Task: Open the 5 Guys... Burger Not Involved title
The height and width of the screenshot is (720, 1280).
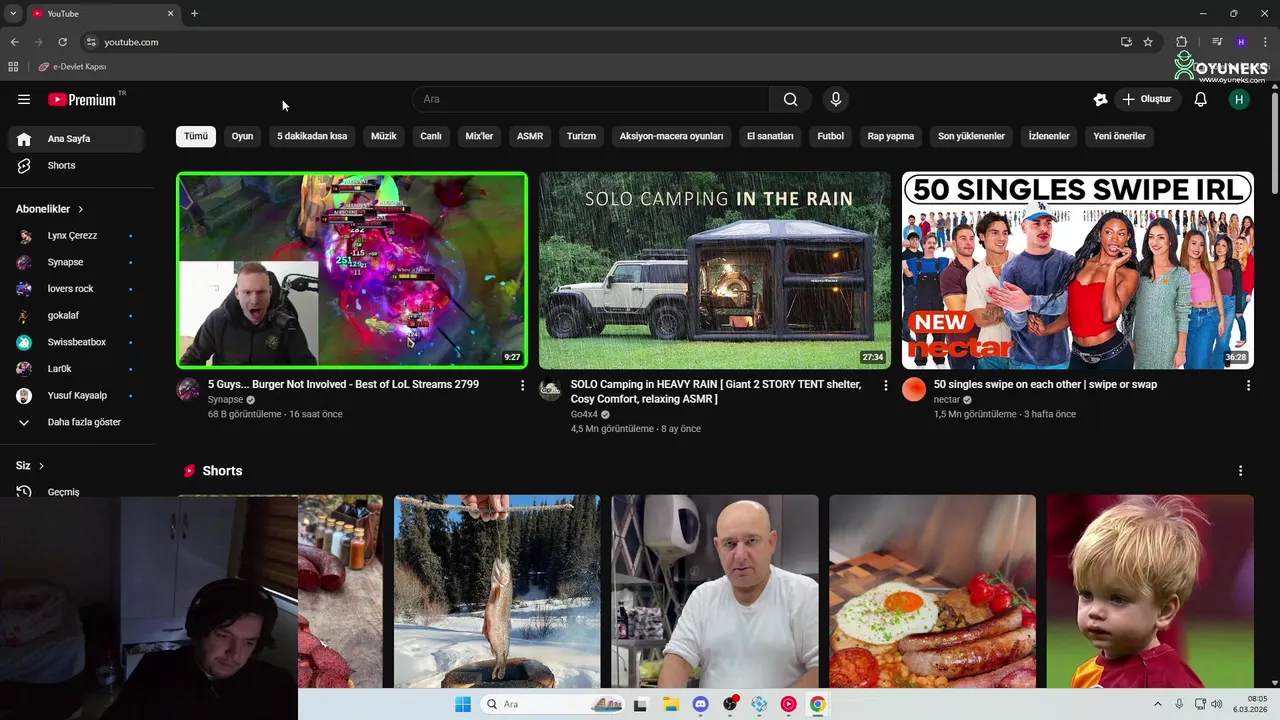Action: tap(343, 384)
